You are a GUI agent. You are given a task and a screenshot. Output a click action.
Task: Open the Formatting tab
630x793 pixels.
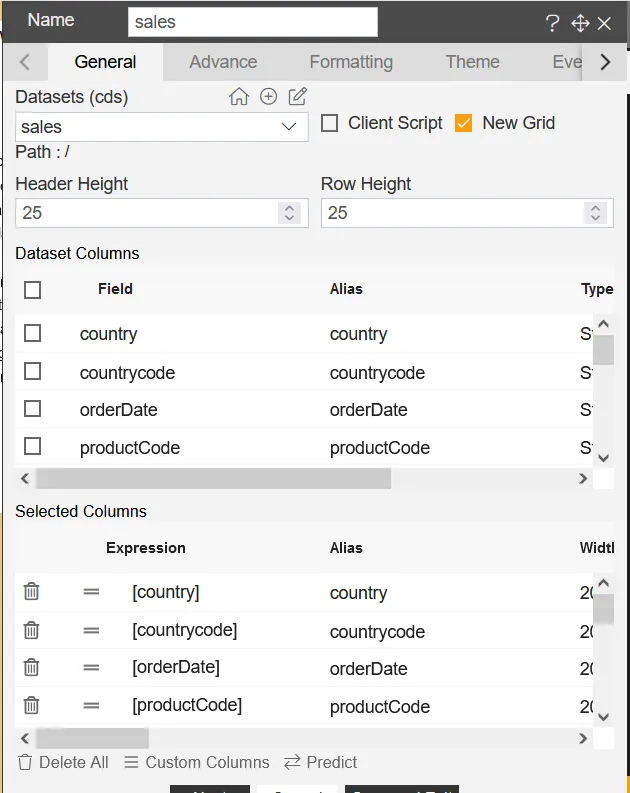351,62
